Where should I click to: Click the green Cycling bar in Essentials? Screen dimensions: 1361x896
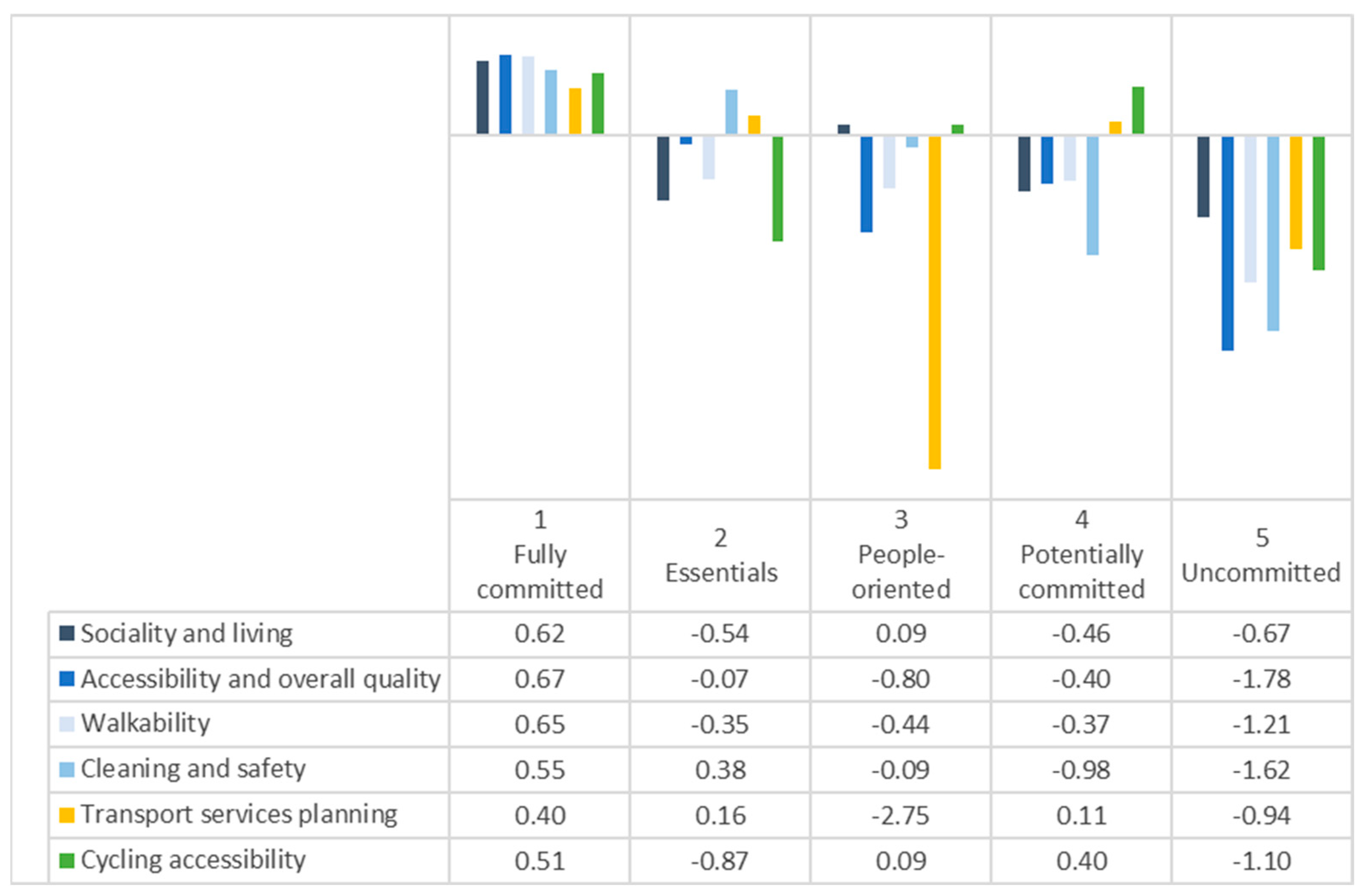[778, 189]
